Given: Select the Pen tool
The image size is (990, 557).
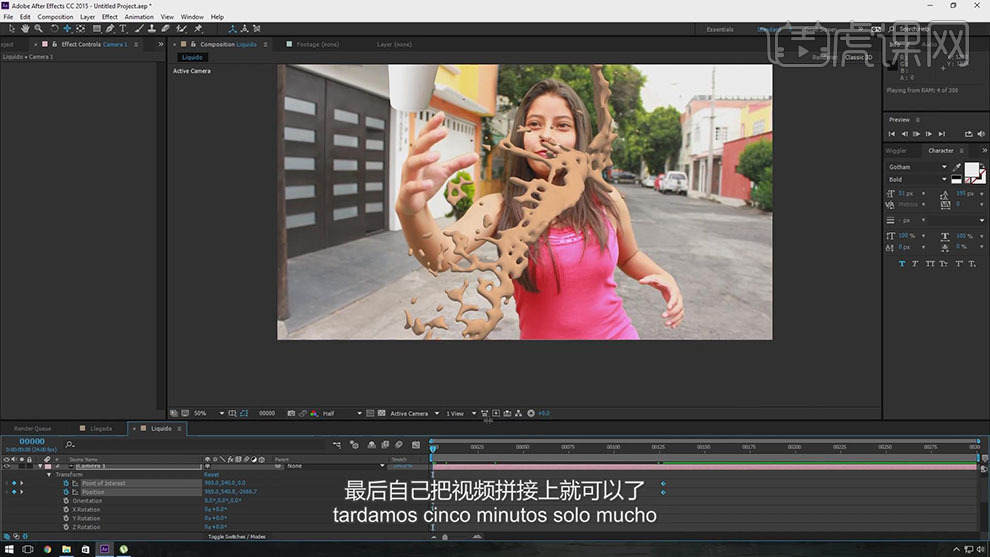Looking at the screenshot, I should (110, 28).
